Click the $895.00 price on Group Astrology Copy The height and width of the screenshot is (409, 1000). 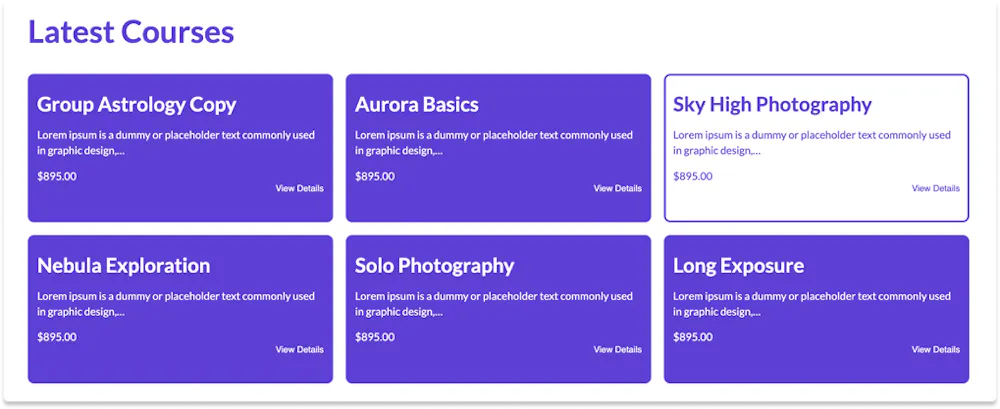point(57,176)
